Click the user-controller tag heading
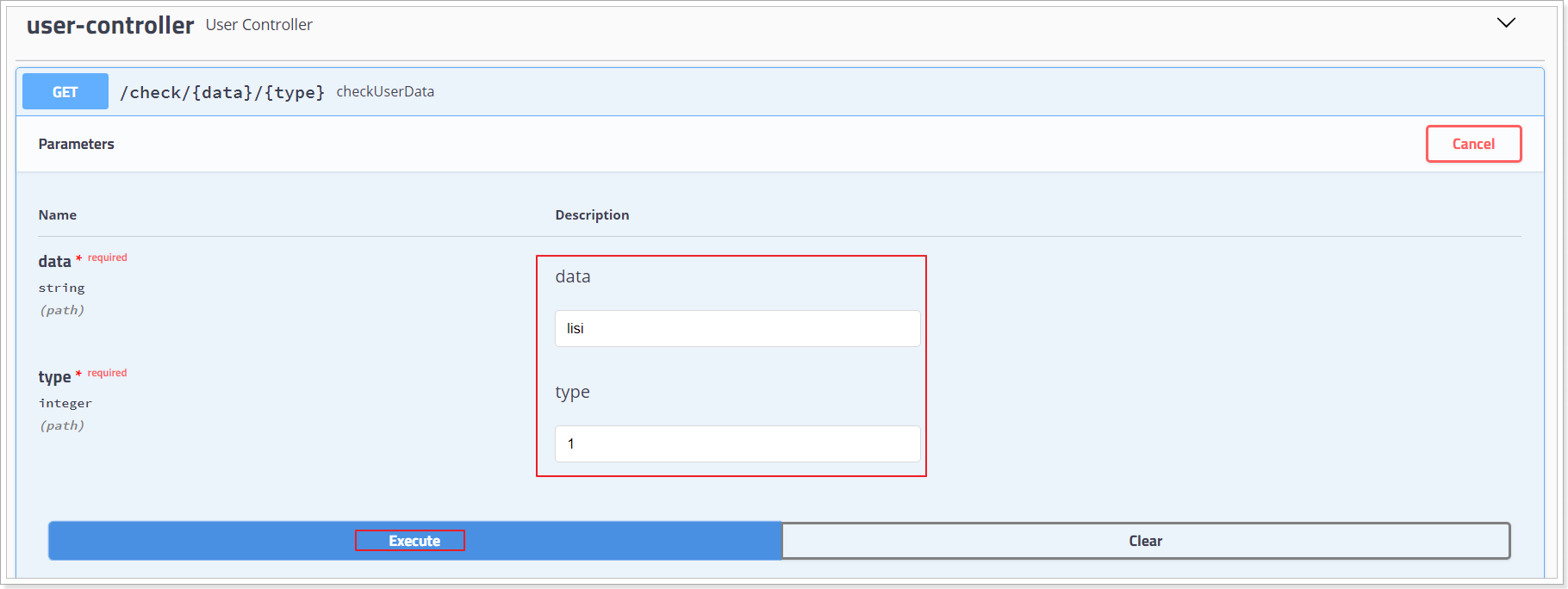This screenshot has width=1568, height=589. [110, 25]
